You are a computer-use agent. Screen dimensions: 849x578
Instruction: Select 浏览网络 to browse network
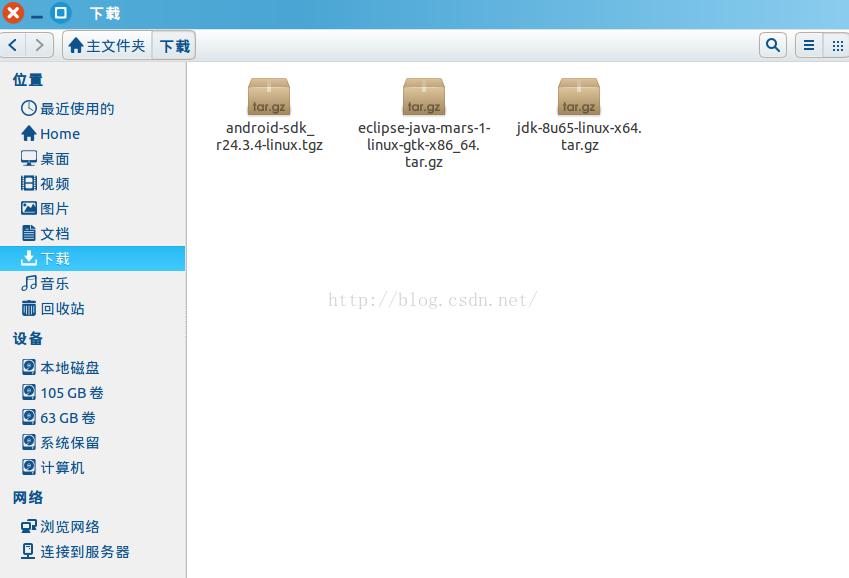(x=69, y=527)
